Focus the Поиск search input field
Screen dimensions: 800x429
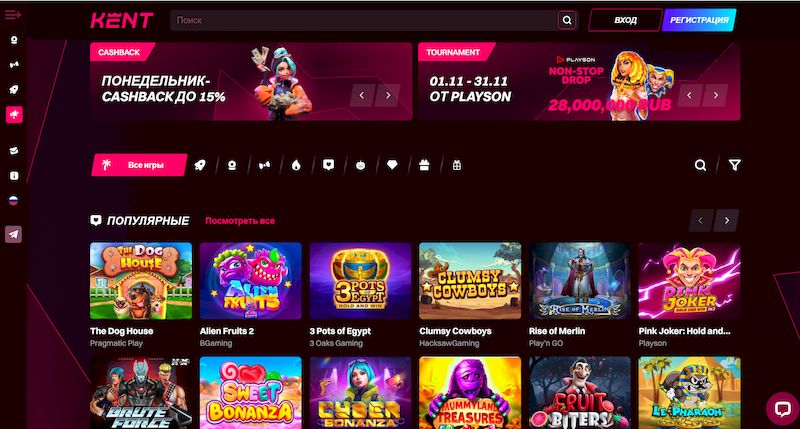click(363, 20)
